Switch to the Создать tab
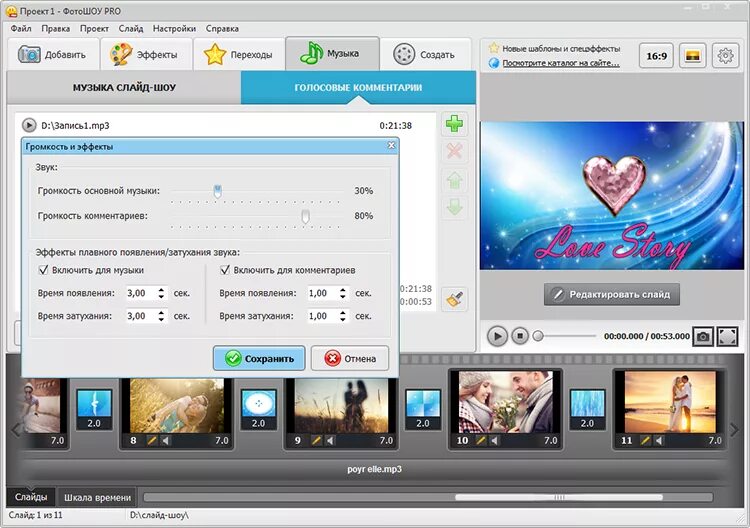 [x=425, y=55]
